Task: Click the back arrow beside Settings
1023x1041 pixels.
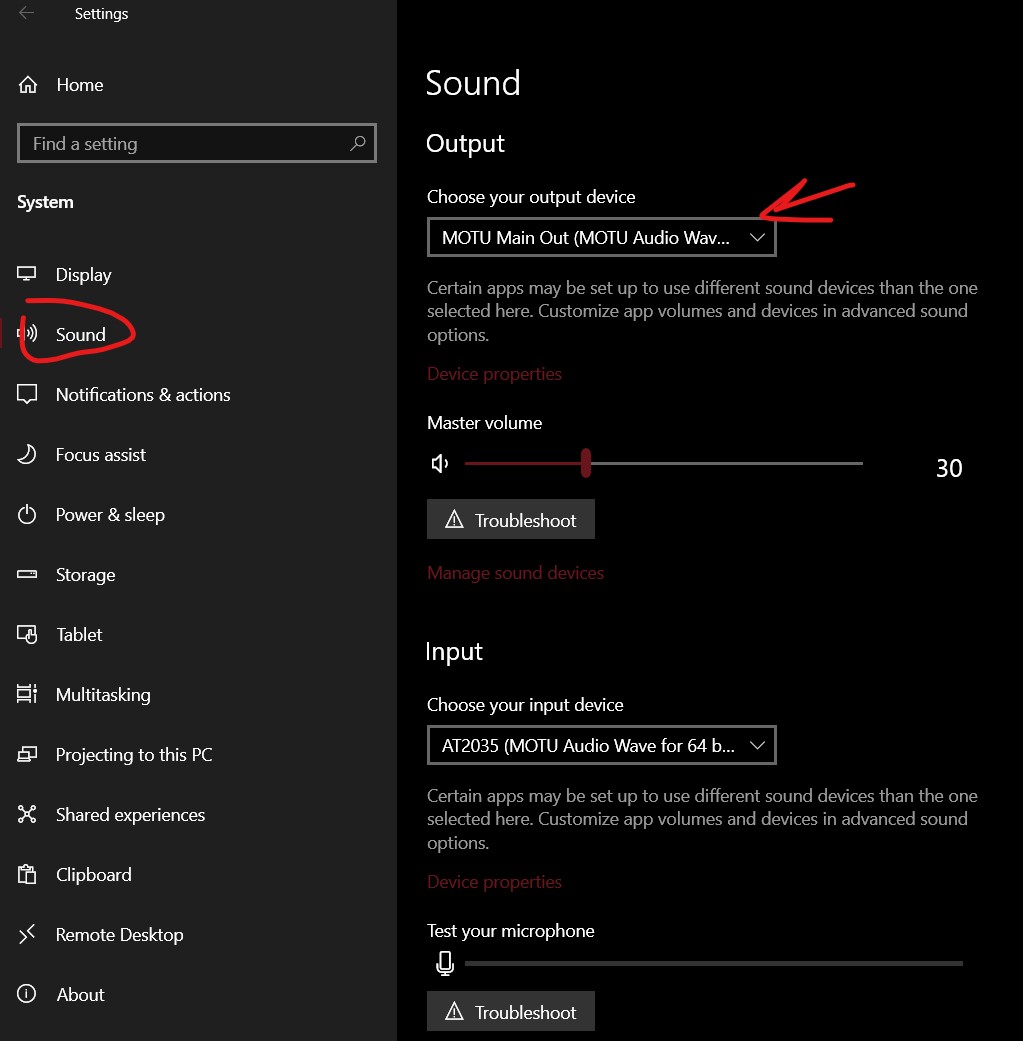Action: coord(26,13)
